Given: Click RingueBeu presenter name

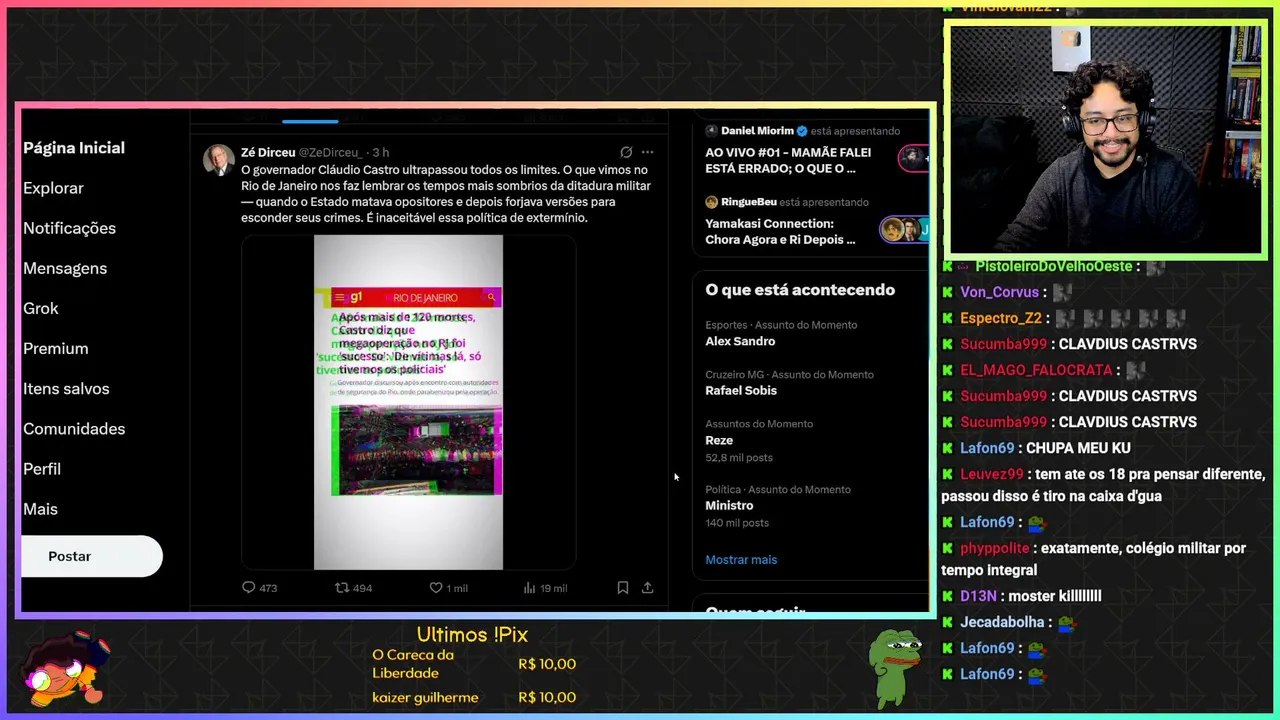Looking at the screenshot, I should point(749,202).
